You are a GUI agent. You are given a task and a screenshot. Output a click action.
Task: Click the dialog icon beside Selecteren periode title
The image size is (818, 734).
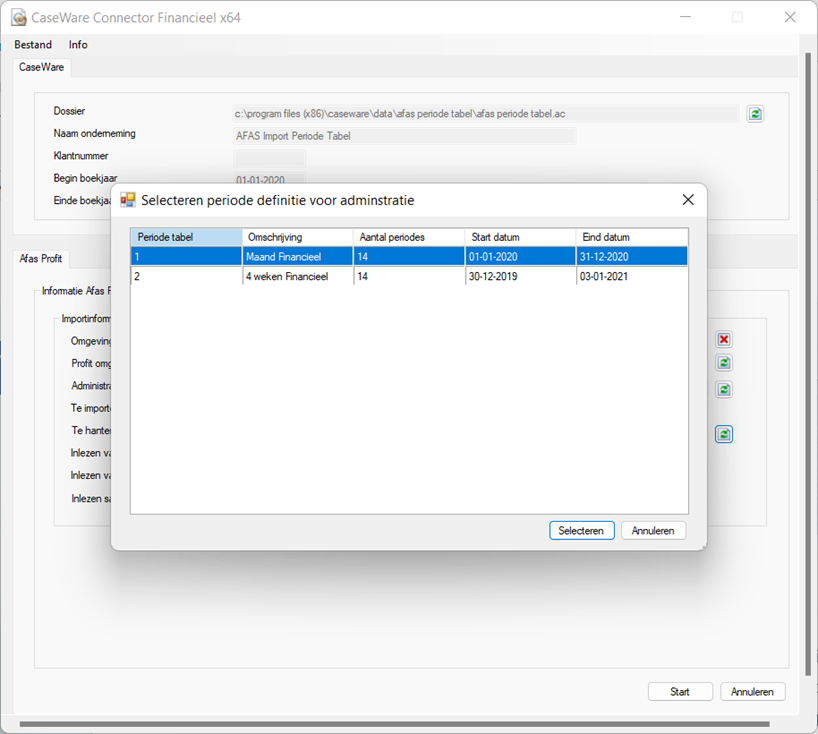(128, 200)
